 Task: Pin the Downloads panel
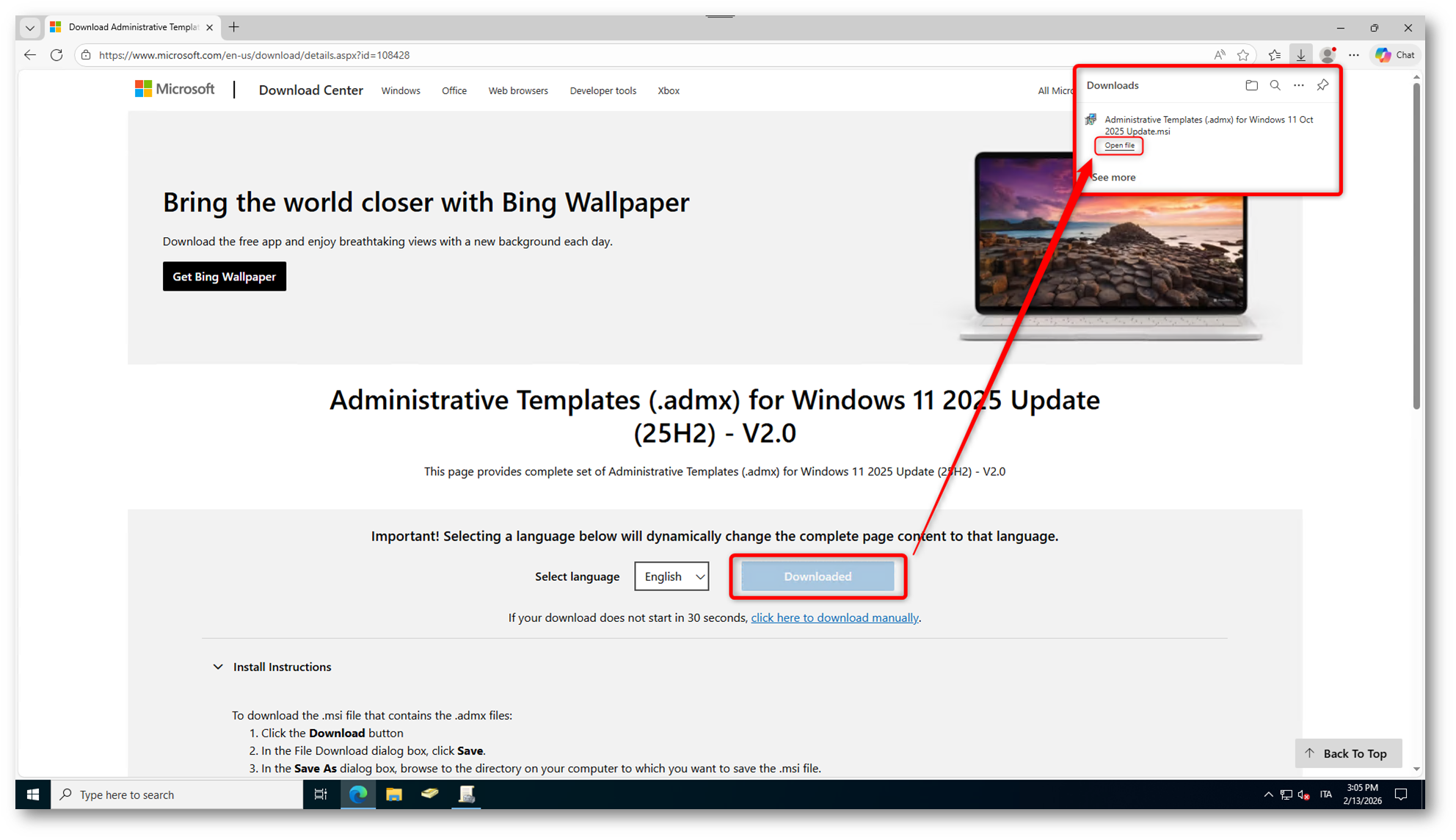(1322, 85)
